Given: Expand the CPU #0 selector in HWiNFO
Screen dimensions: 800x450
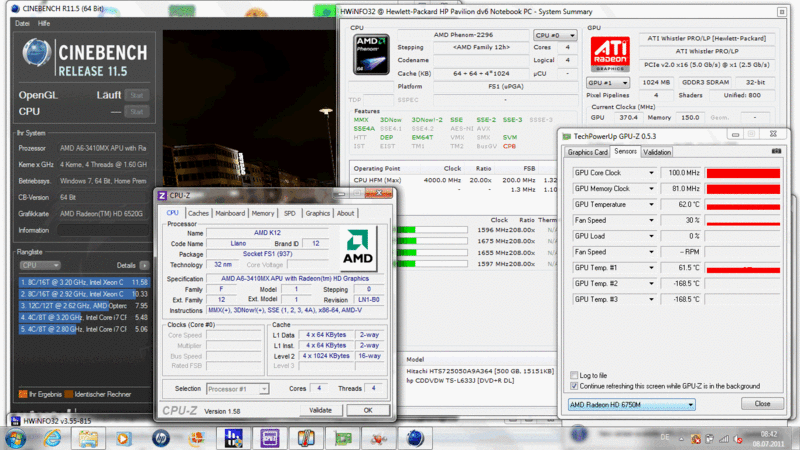Looking at the screenshot, I should click(553, 34).
